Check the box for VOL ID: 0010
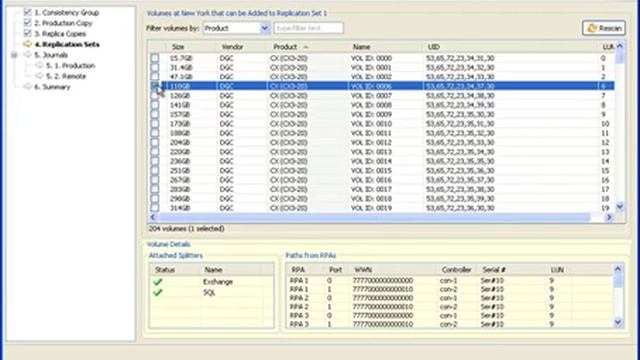 click(155, 124)
